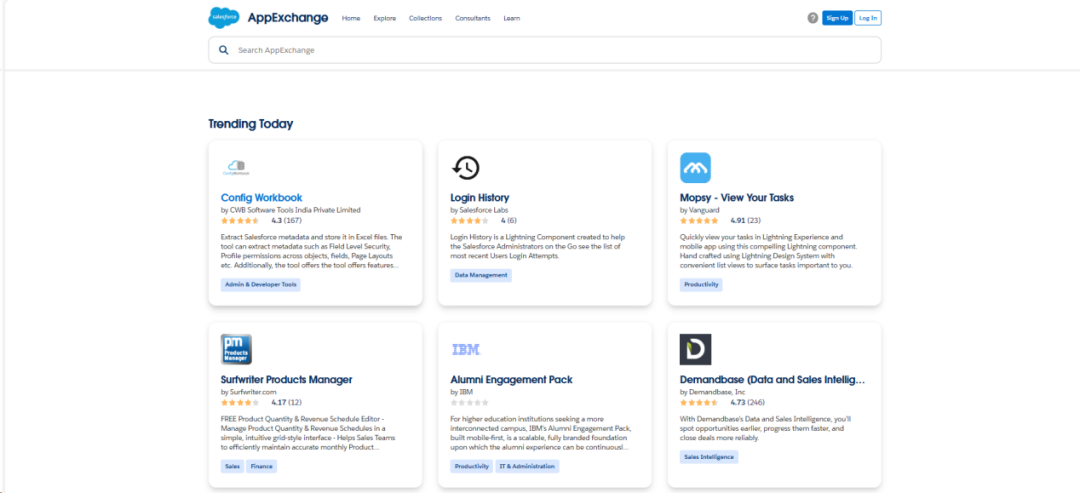Screen dimensions: 1080x493
Task: Select the Admin & Developer Tools tag
Action: point(261,284)
